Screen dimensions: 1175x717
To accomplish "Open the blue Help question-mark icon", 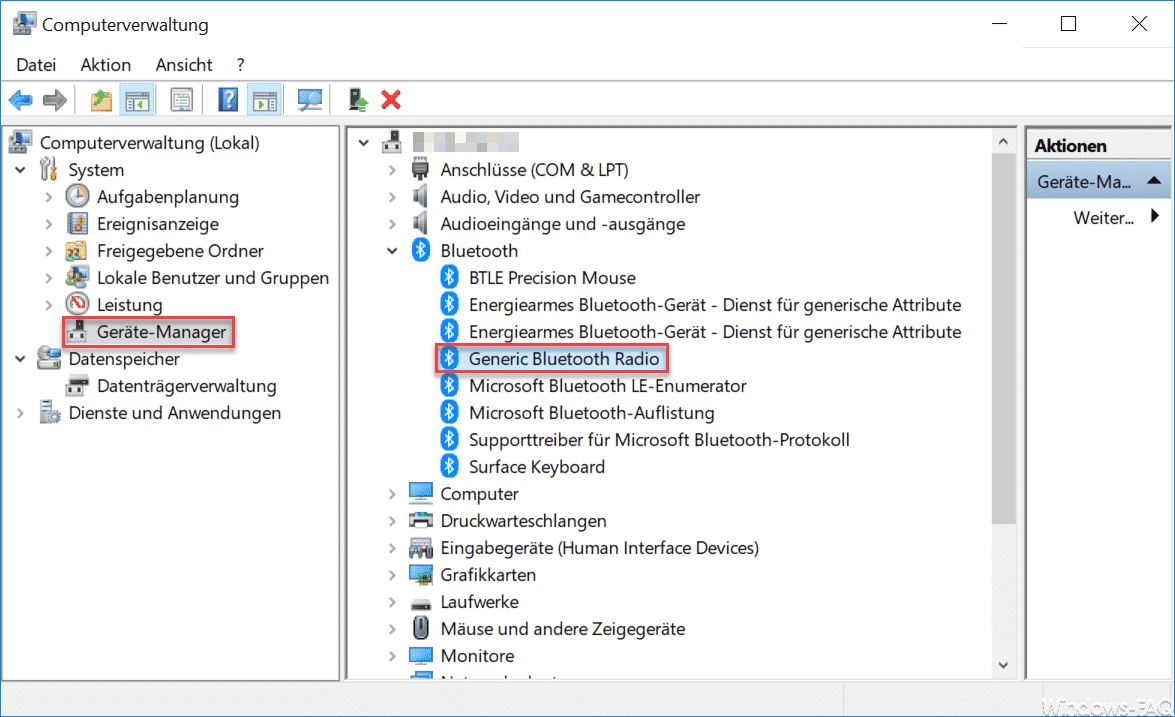I will (228, 100).
